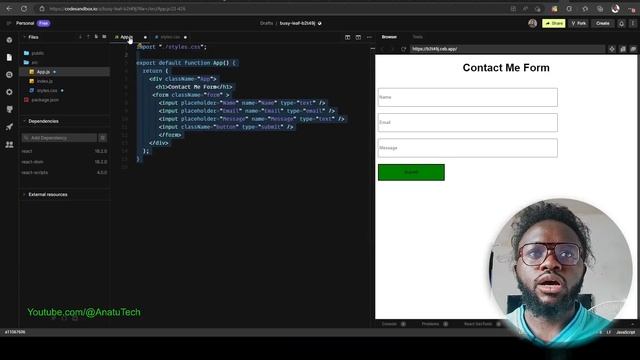Open the editor more options ellipsis
The image size is (640, 360).
(369, 37)
